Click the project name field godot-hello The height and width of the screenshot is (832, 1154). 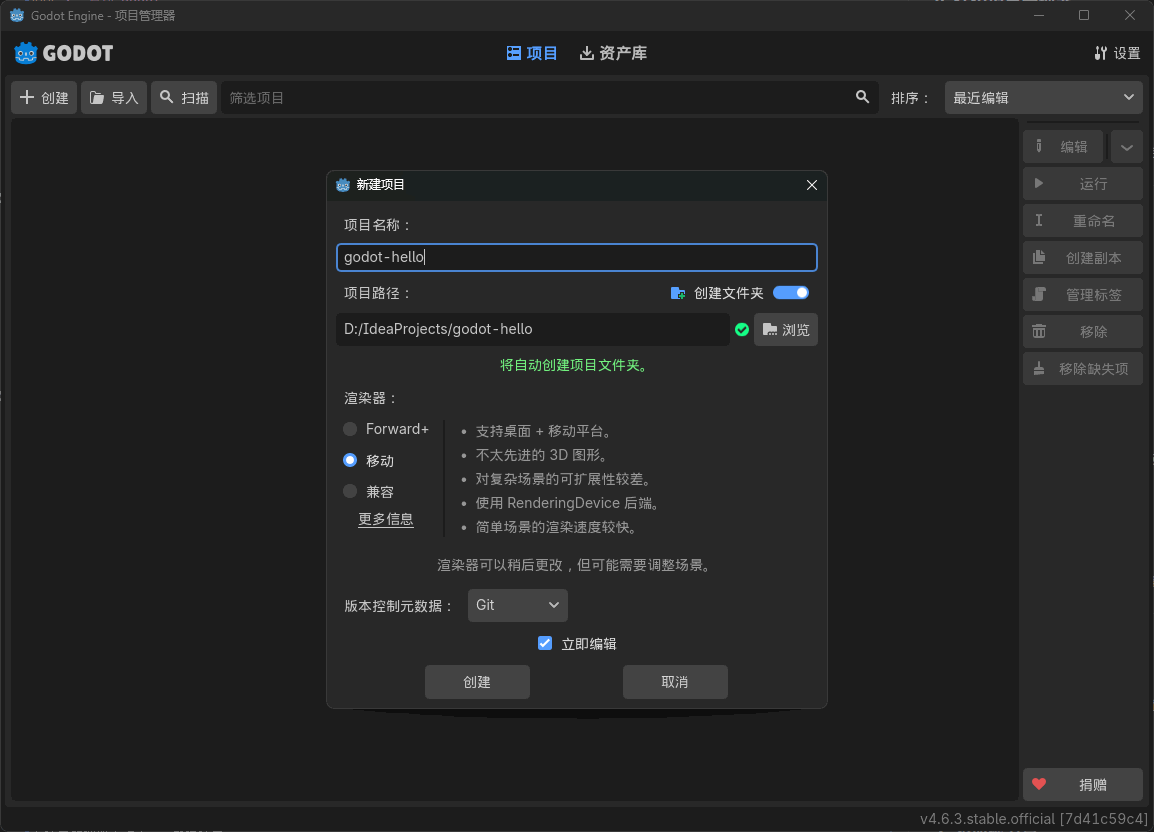[x=576, y=257]
